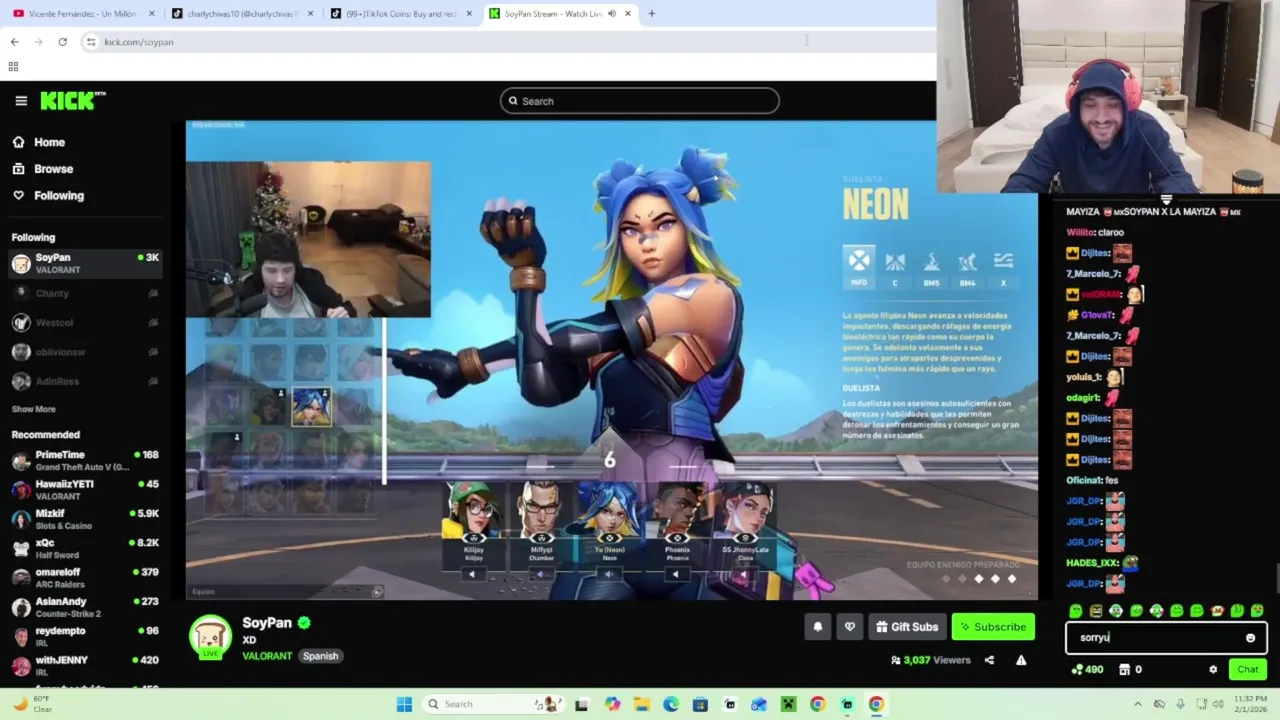The image size is (1280, 720).
Task: Open the Kick hamburger menu
Action: [x=21, y=100]
